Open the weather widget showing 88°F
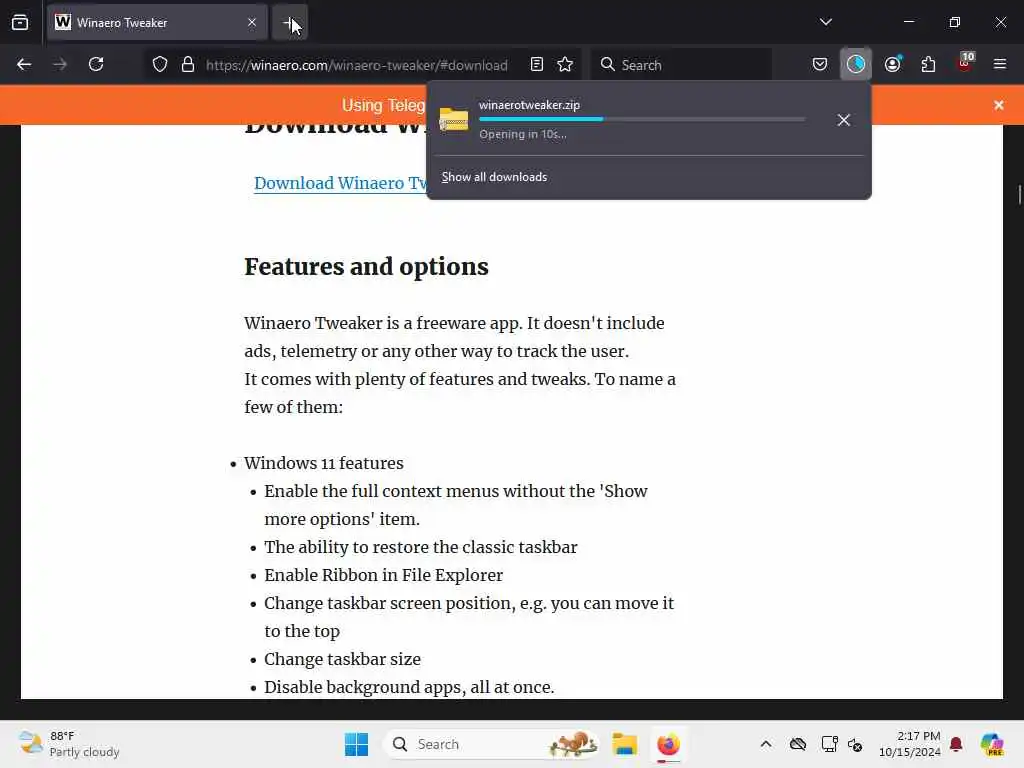1024x768 pixels. click(69, 744)
